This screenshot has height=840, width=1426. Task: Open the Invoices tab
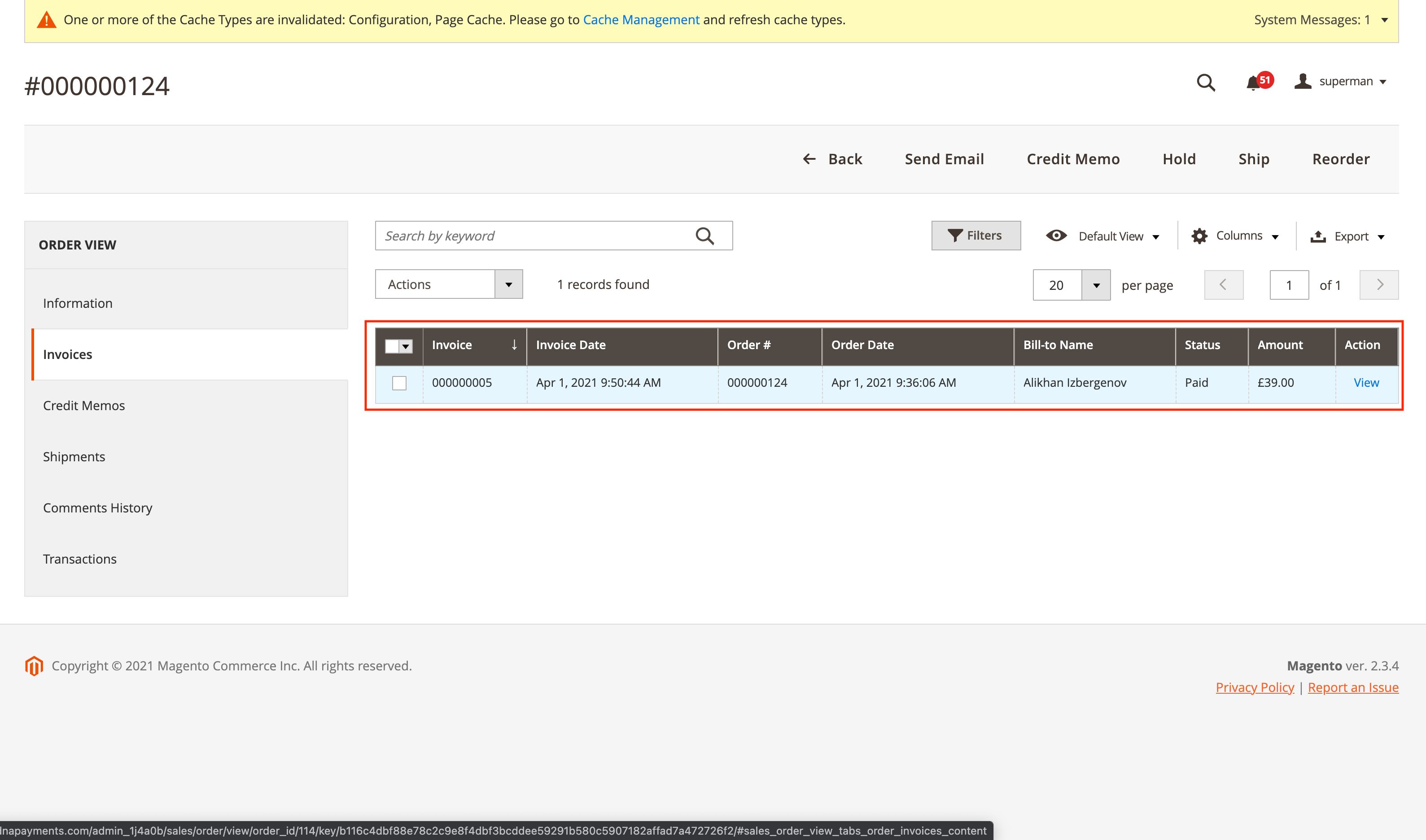tap(67, 354)
